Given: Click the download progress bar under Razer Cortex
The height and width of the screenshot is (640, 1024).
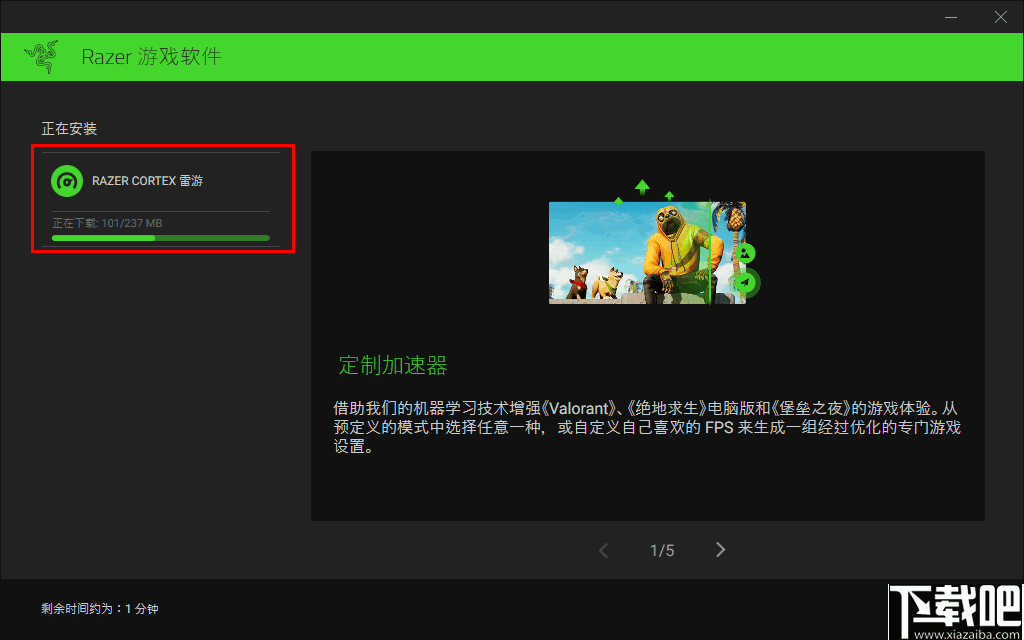Looking at the screenshot, I should tap(160, 238).
